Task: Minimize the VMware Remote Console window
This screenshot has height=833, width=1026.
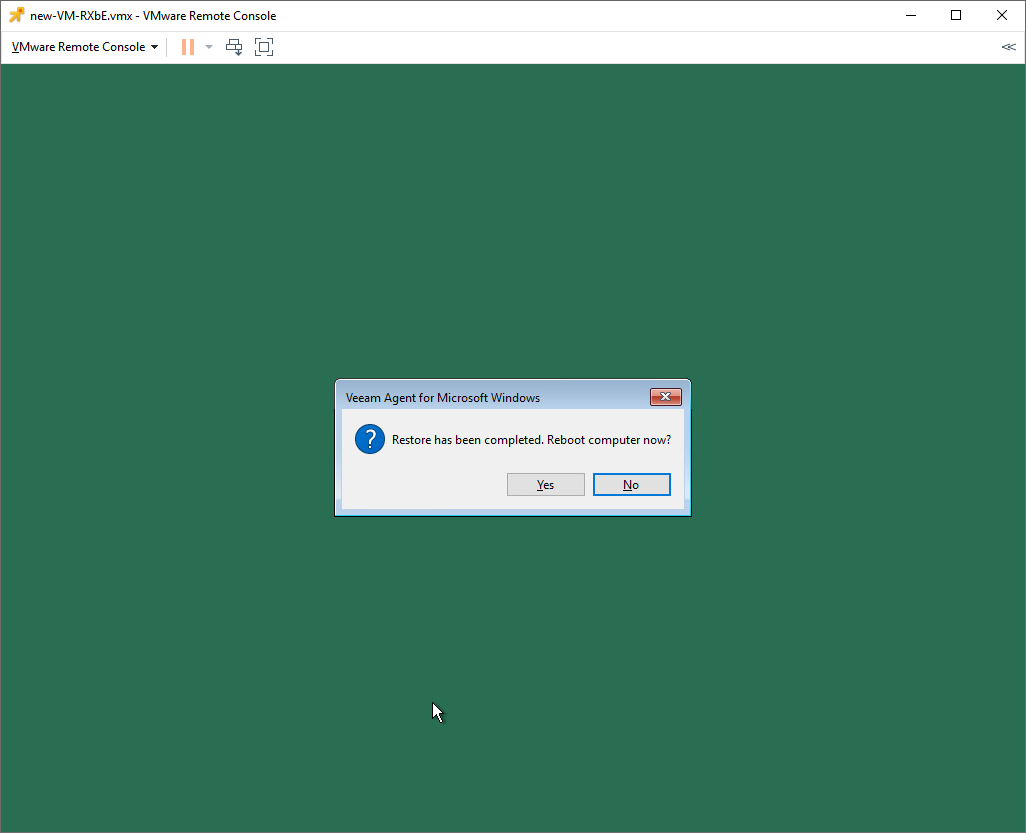Action: click(910, 15)
